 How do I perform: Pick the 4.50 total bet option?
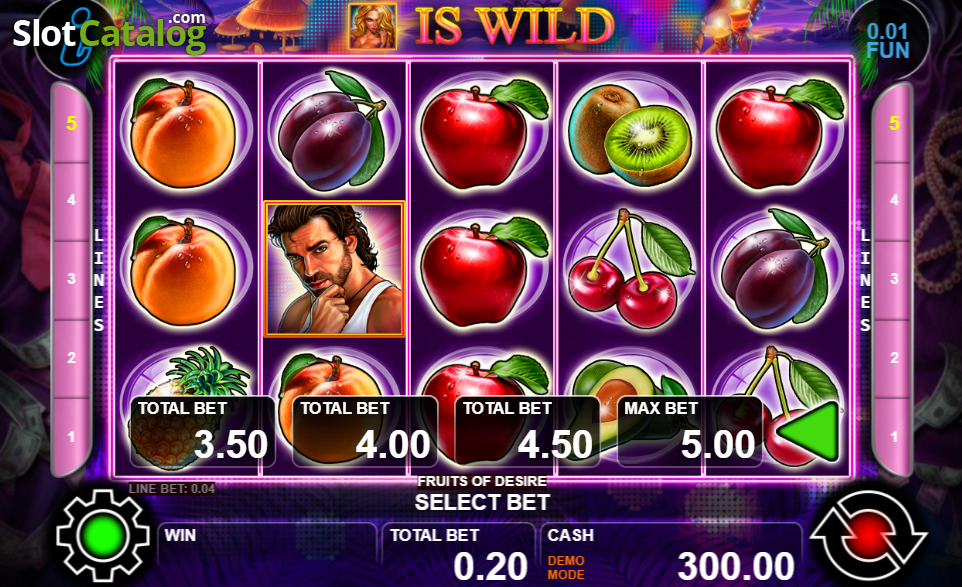click(528, 431)
